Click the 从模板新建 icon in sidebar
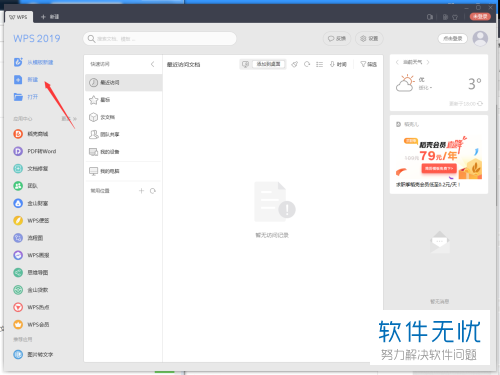Viewport: 500px width, 375px height. [18, 62]
